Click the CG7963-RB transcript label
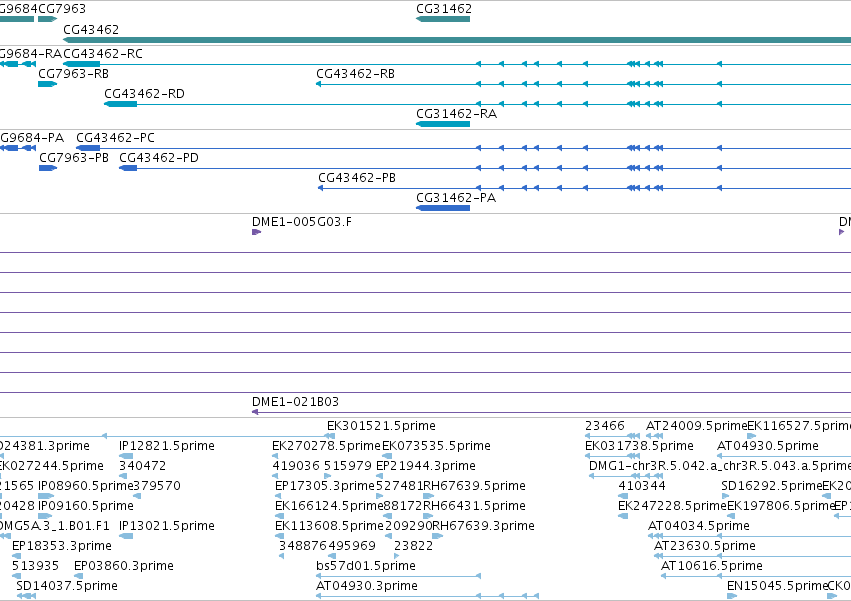This screenshot has width=851, height=601. (x=73, y=74)
